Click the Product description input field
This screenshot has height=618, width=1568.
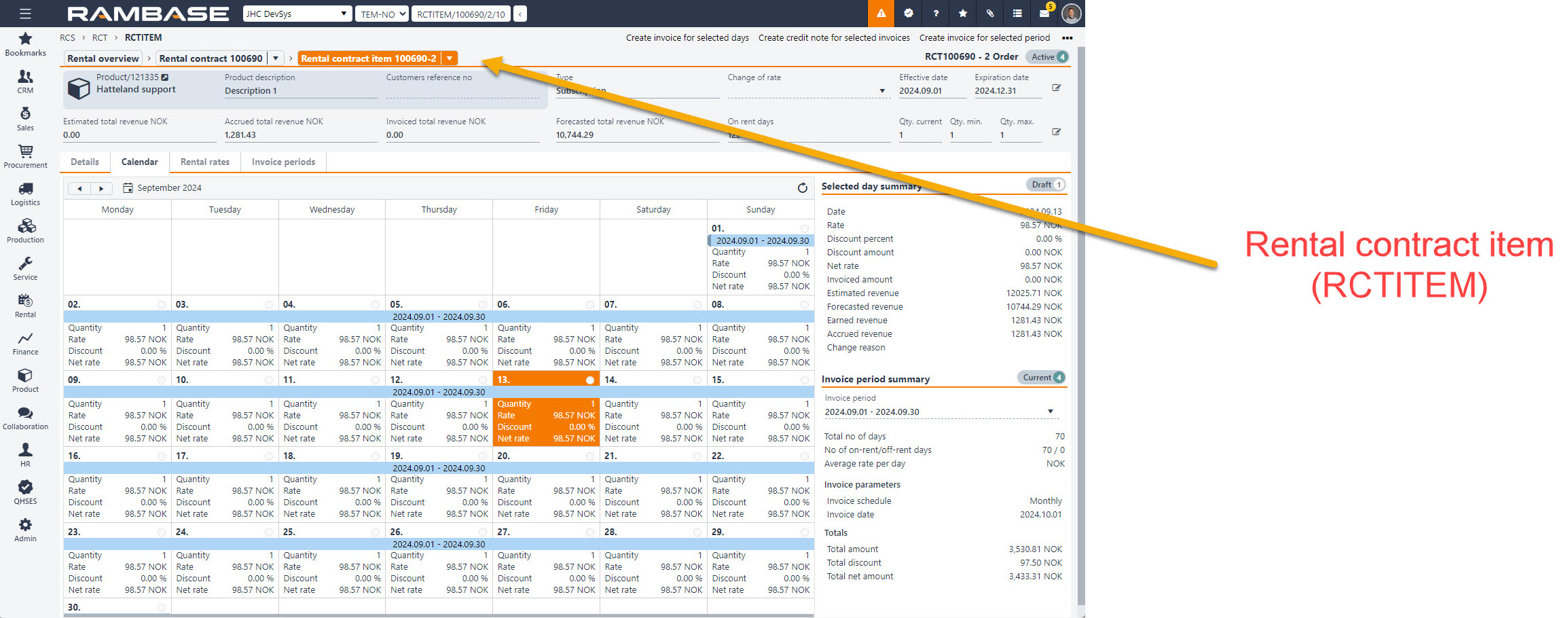301,91
